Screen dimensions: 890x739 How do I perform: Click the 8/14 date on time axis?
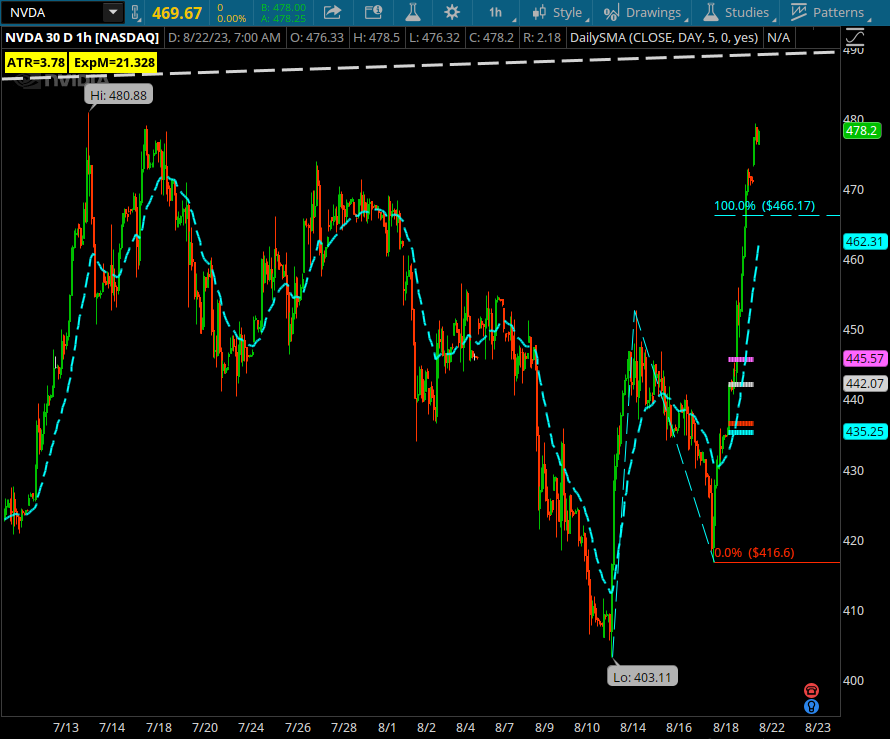point(633,728)
